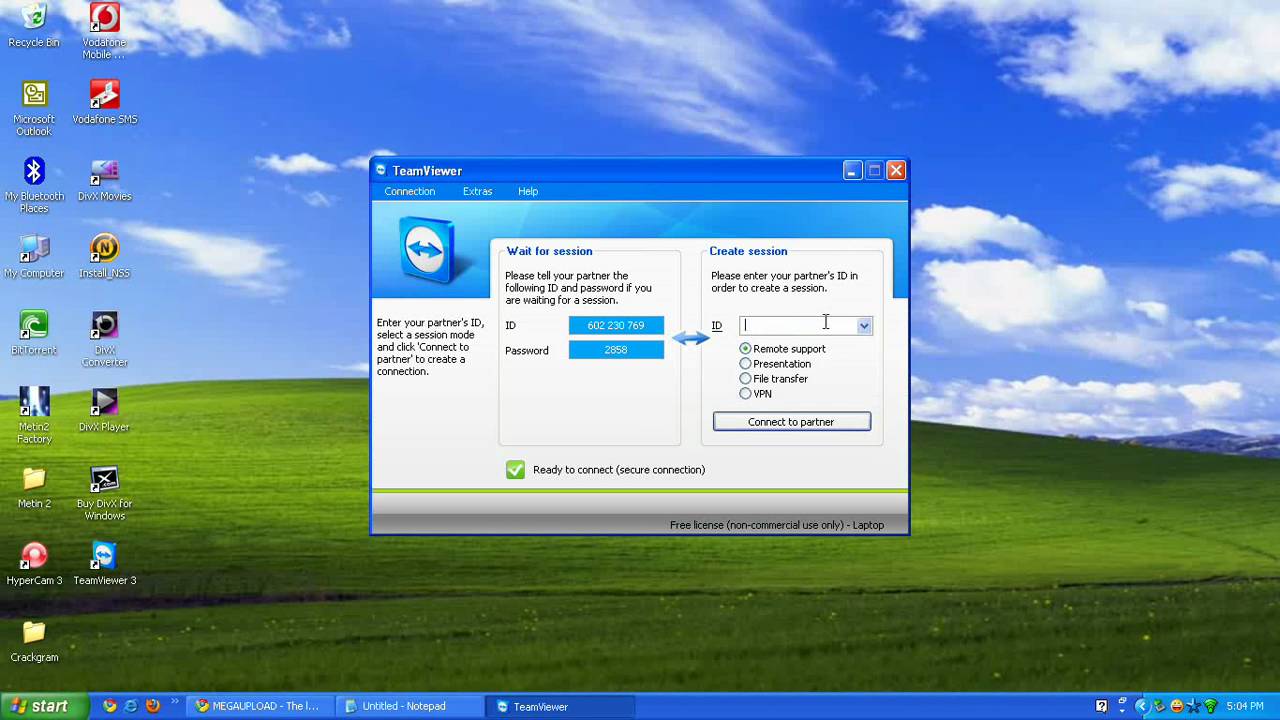Select the Install_NSS desktop icon

[x=104, y=257]
